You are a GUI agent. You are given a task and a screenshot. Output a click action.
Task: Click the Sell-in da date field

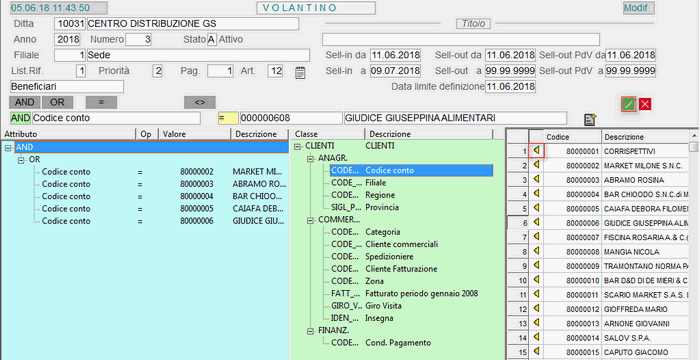[395, 55]
